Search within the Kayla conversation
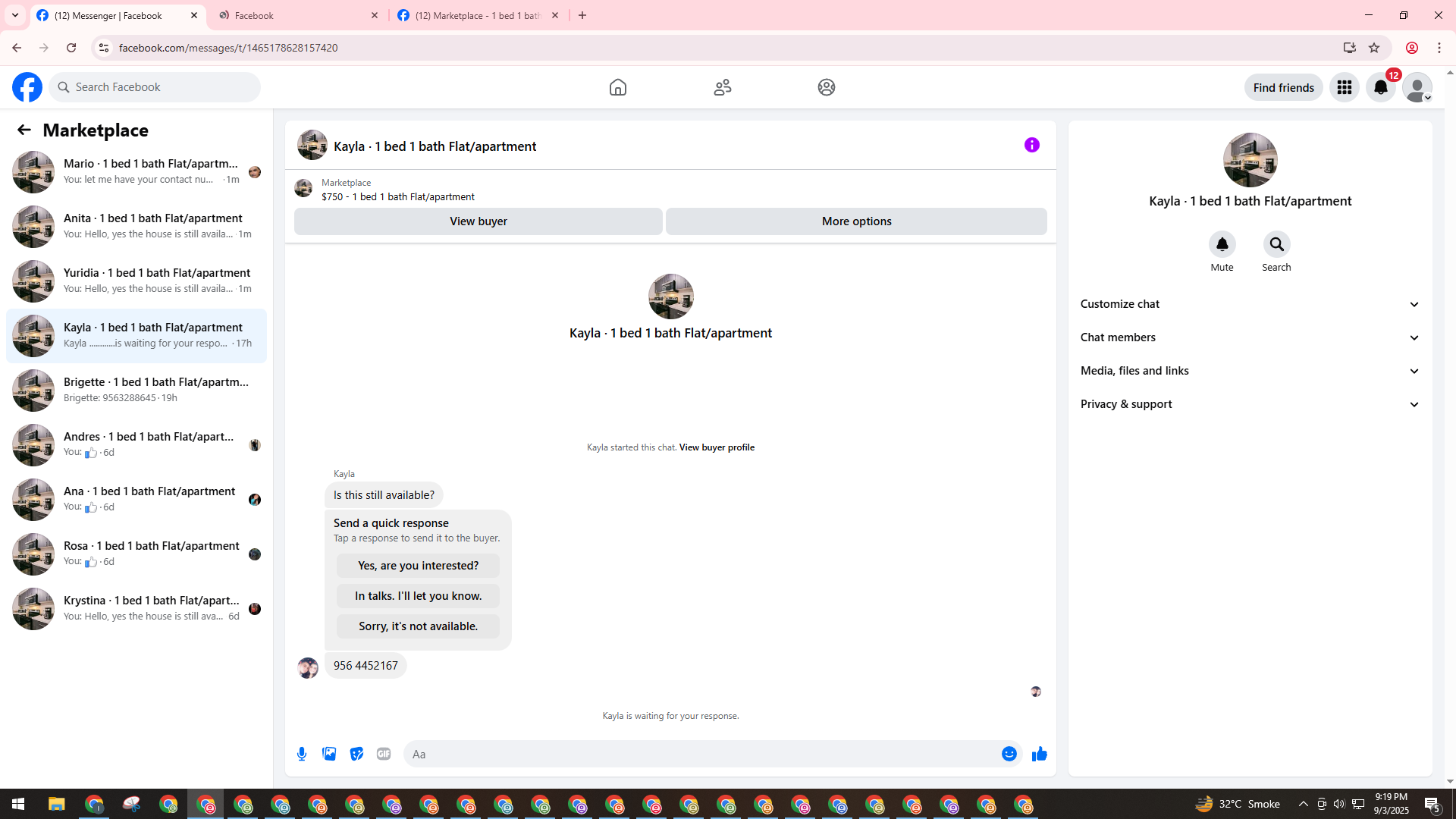1456x819 pixels. coord(1277,244)
